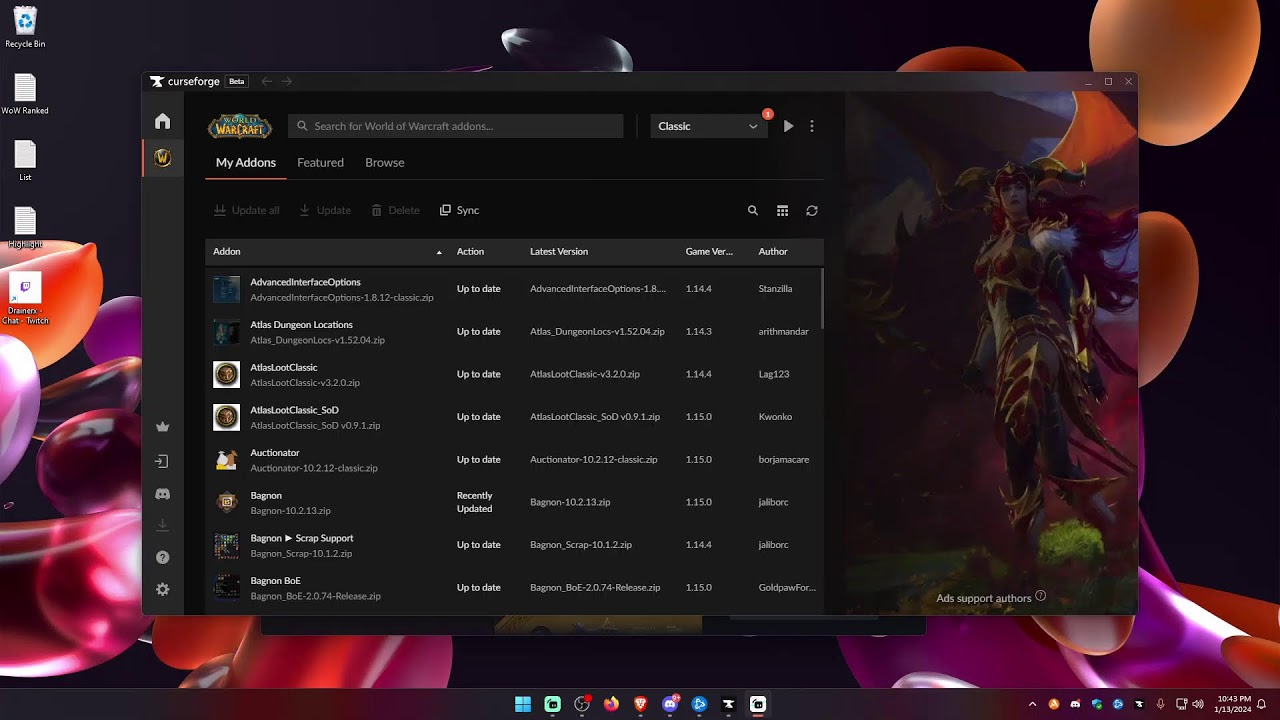Open the CurseForge Home sidebar icon
This screenshot has width=1280, height=720.
162,121
